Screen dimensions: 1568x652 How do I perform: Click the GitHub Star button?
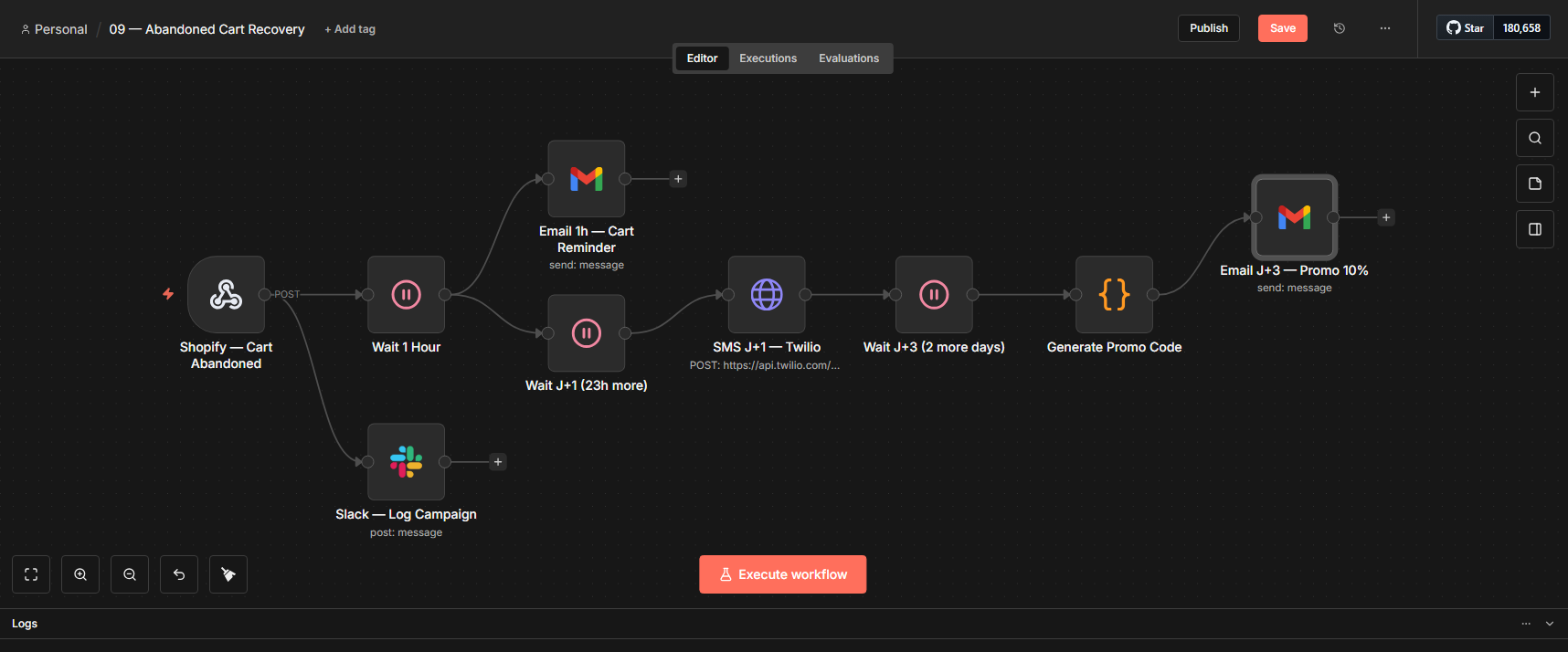[1465, 28]
